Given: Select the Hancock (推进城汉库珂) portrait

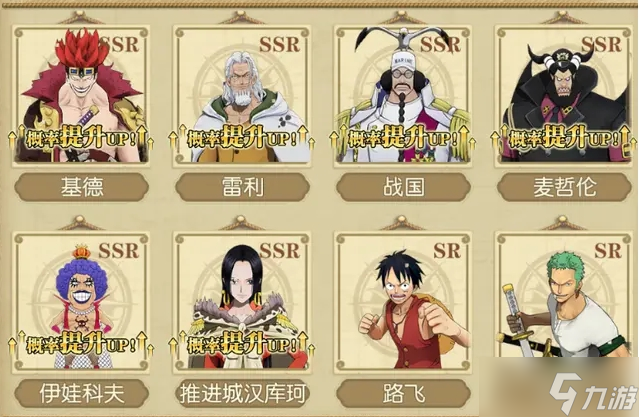Looking at the screenshot, I should tap(242, 303).
